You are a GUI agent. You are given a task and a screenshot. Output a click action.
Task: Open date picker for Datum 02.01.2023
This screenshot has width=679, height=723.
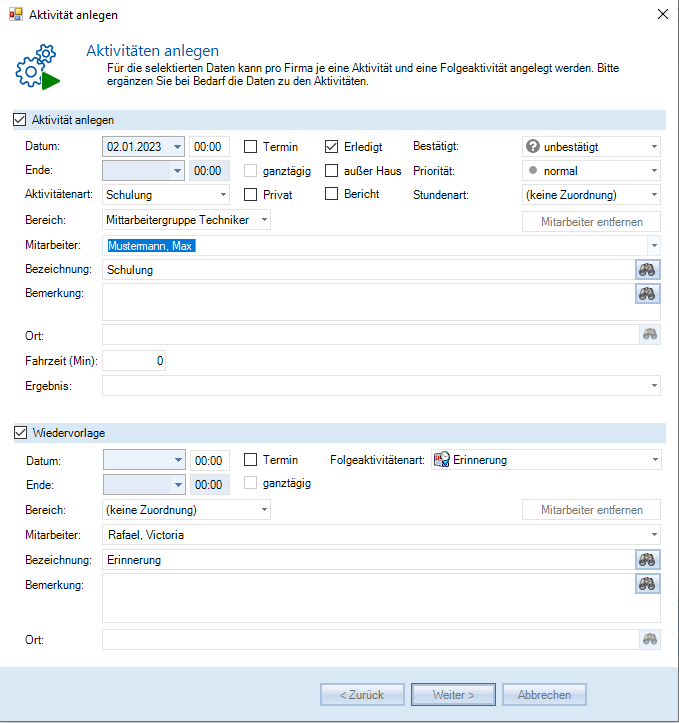(x=177, y=147)
